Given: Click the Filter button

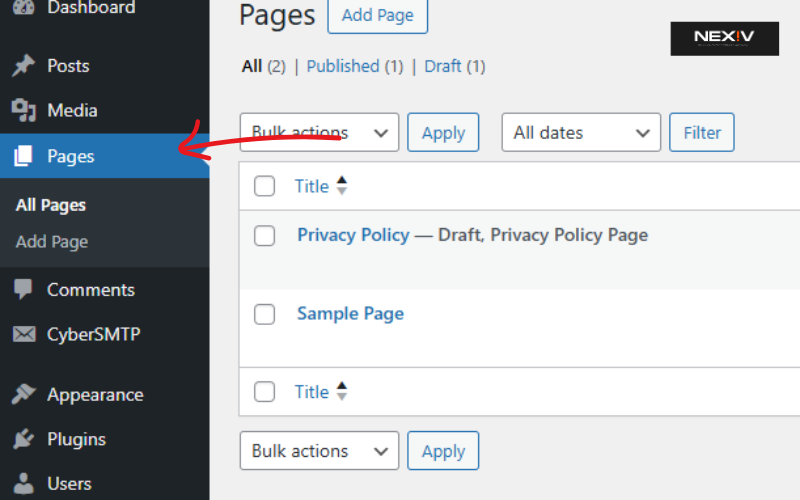Looking at the screenshot, I should 702,133.
